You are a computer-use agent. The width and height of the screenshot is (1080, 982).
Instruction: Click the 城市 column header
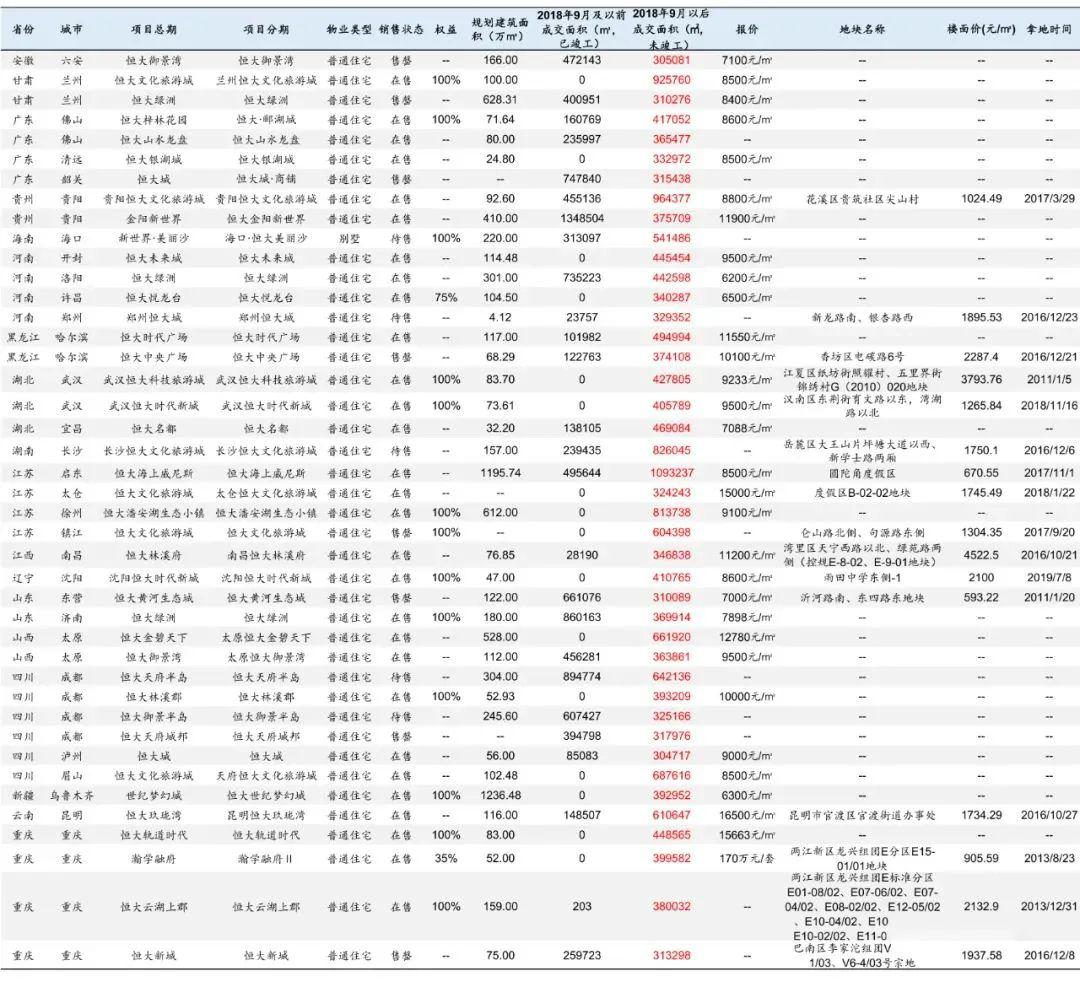tap(72, 30)
